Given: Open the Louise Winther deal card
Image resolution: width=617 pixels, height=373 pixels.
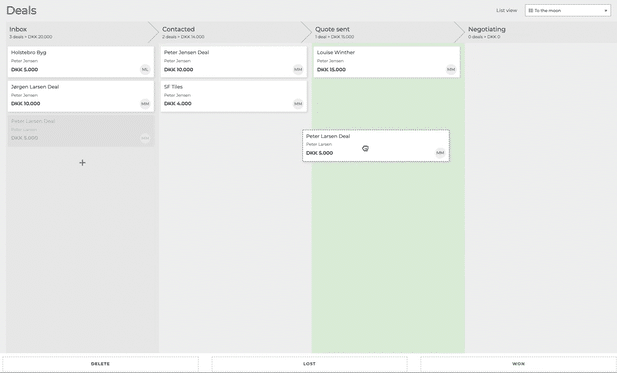Looking at the screenshot, I should point(386,62).
